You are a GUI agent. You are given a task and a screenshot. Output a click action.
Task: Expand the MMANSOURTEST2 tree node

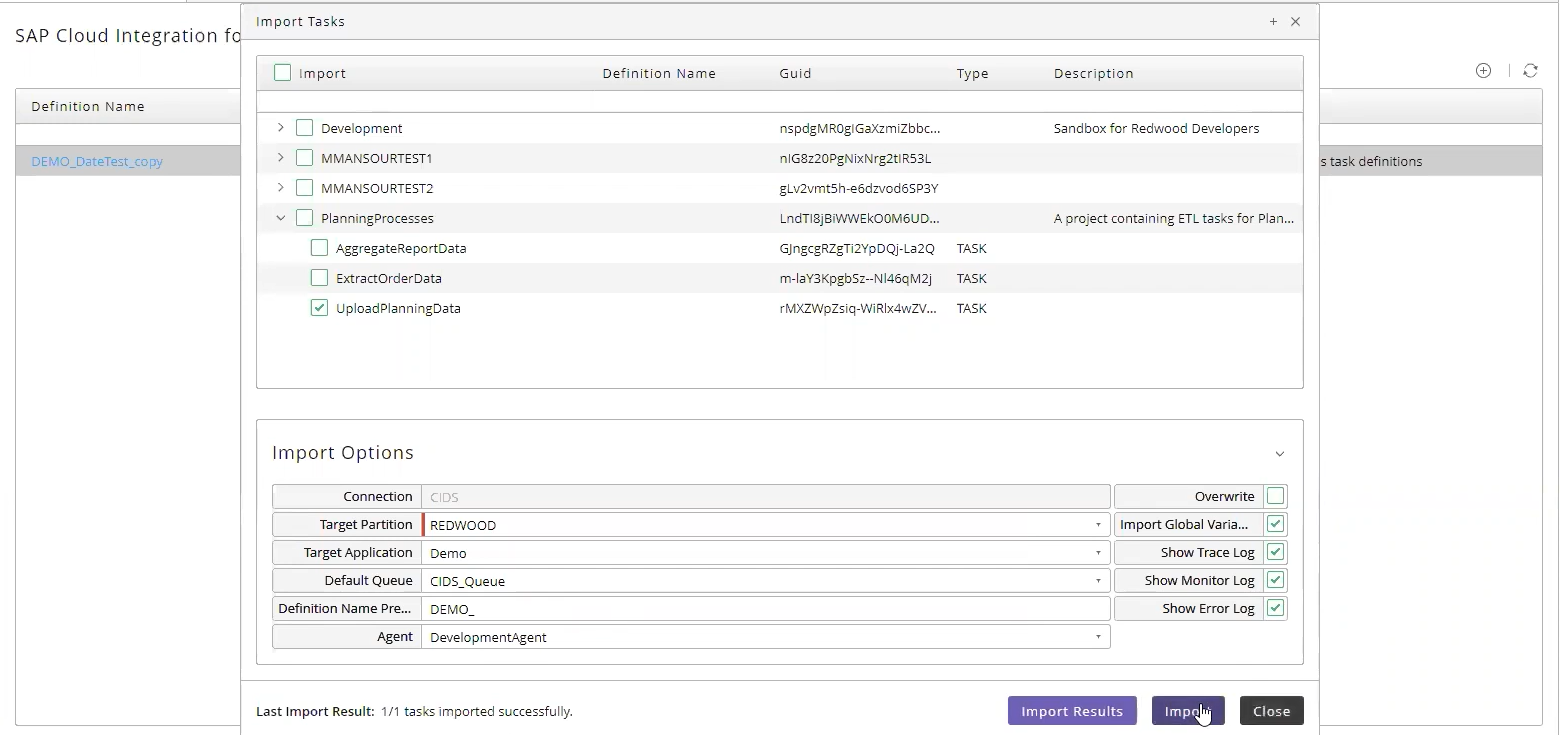tap(281, 188)
